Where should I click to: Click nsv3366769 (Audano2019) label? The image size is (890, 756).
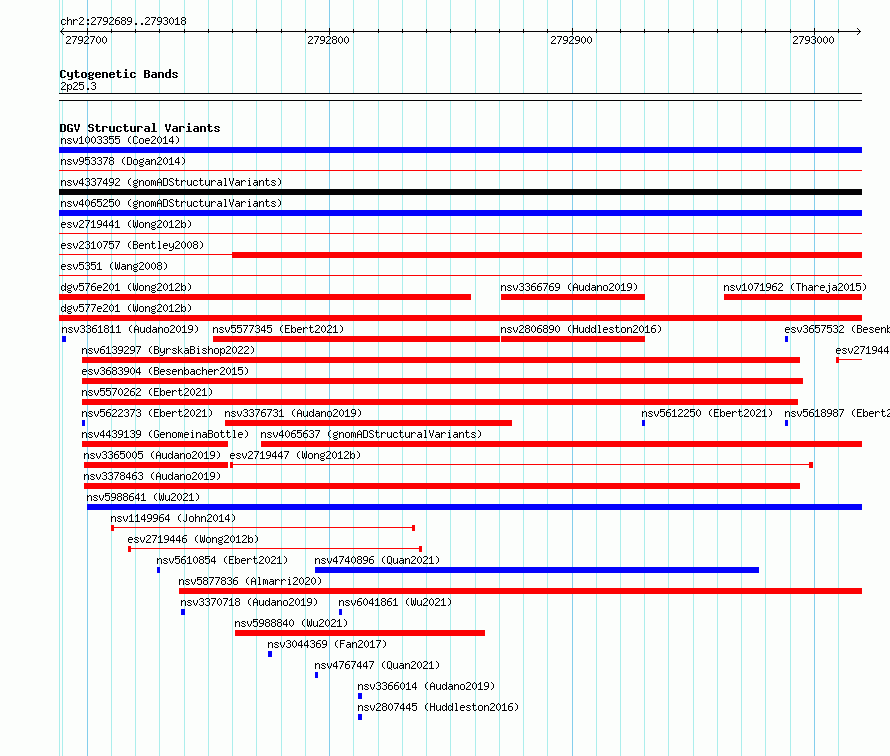coord(569,287)
